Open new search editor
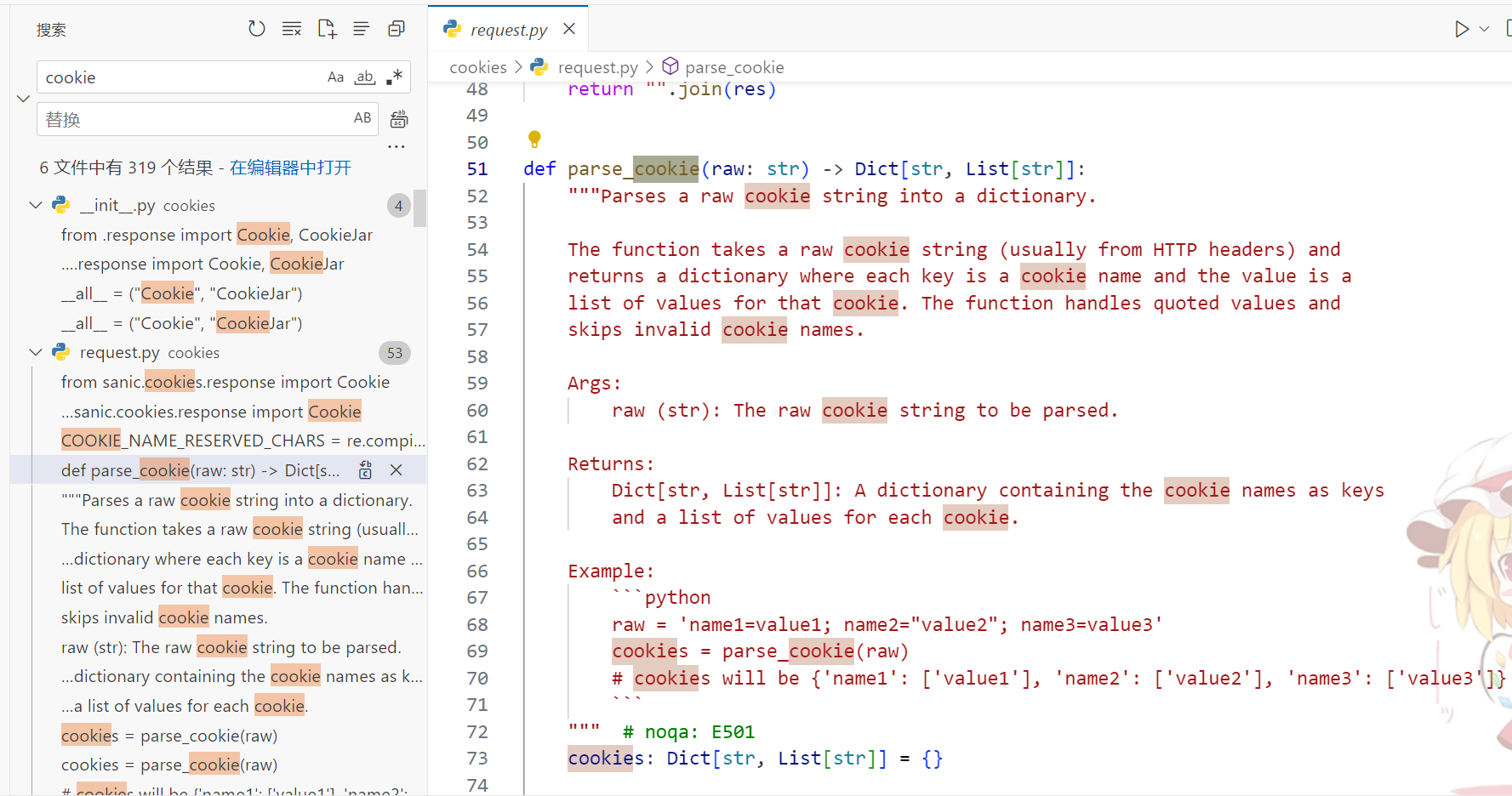 tap(327, 29)
